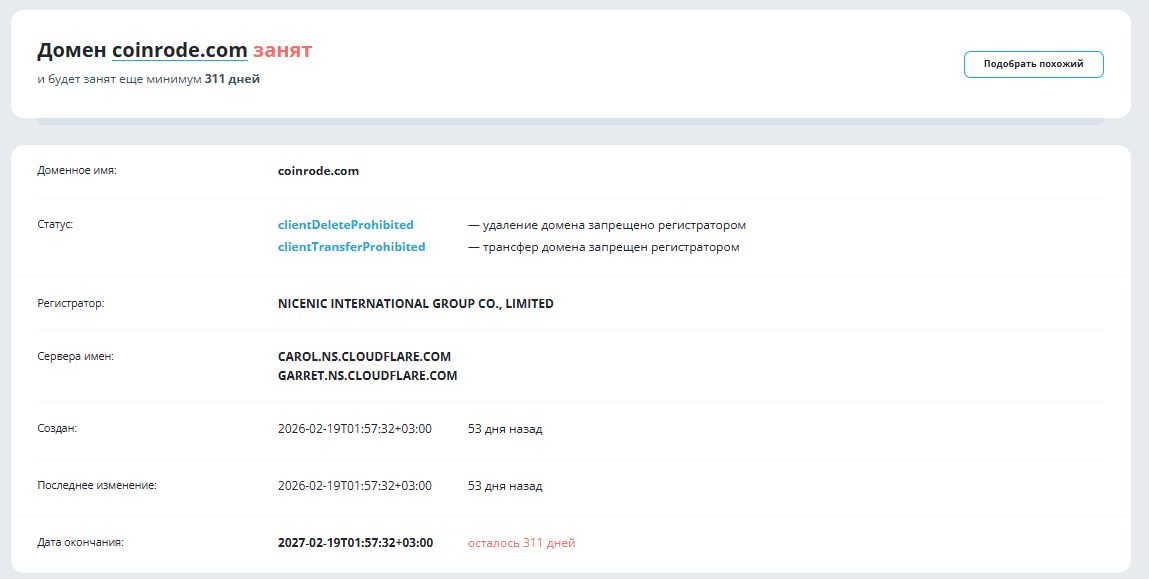
Task: Select the bold coinrode.com domain name row value
Action: [x=317, y=170]
